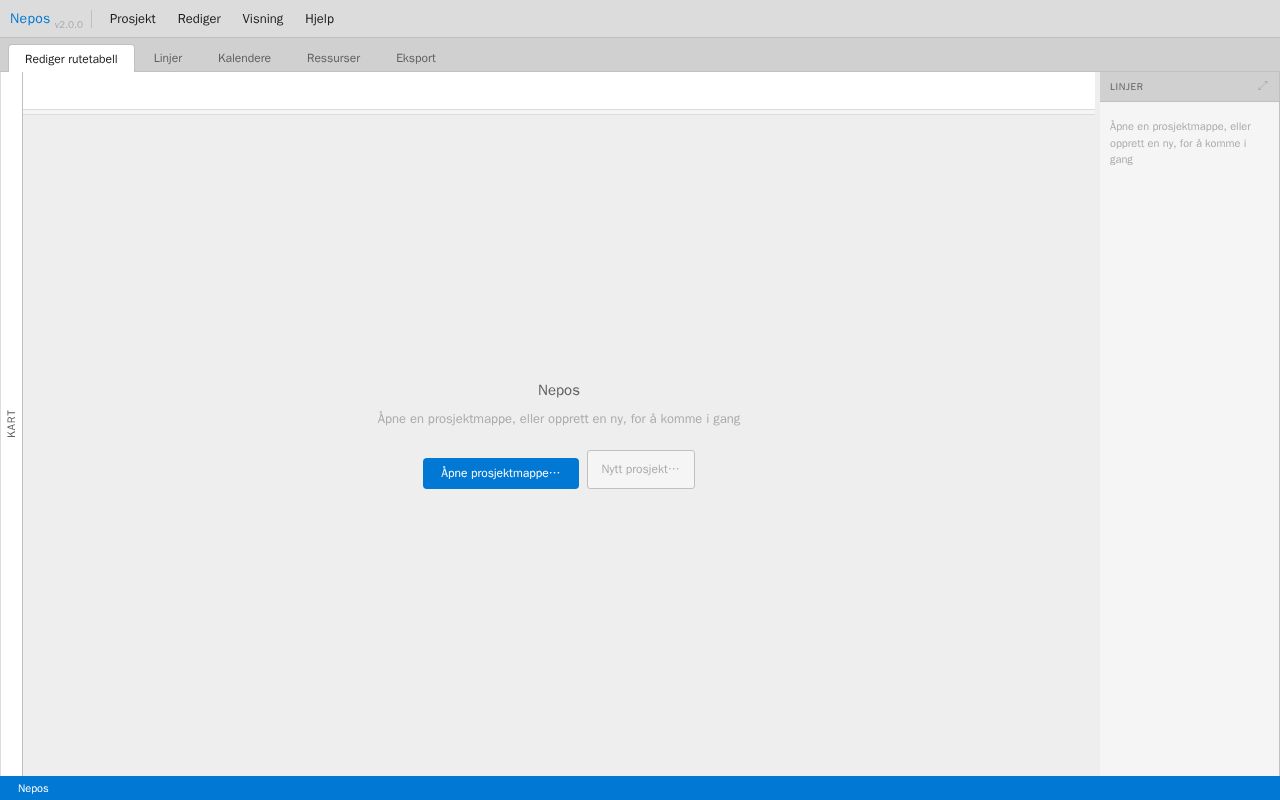This screenshot has width=1280, height=800.
Task: Click the Nepos status bar entry
Action: pos(33,788)
